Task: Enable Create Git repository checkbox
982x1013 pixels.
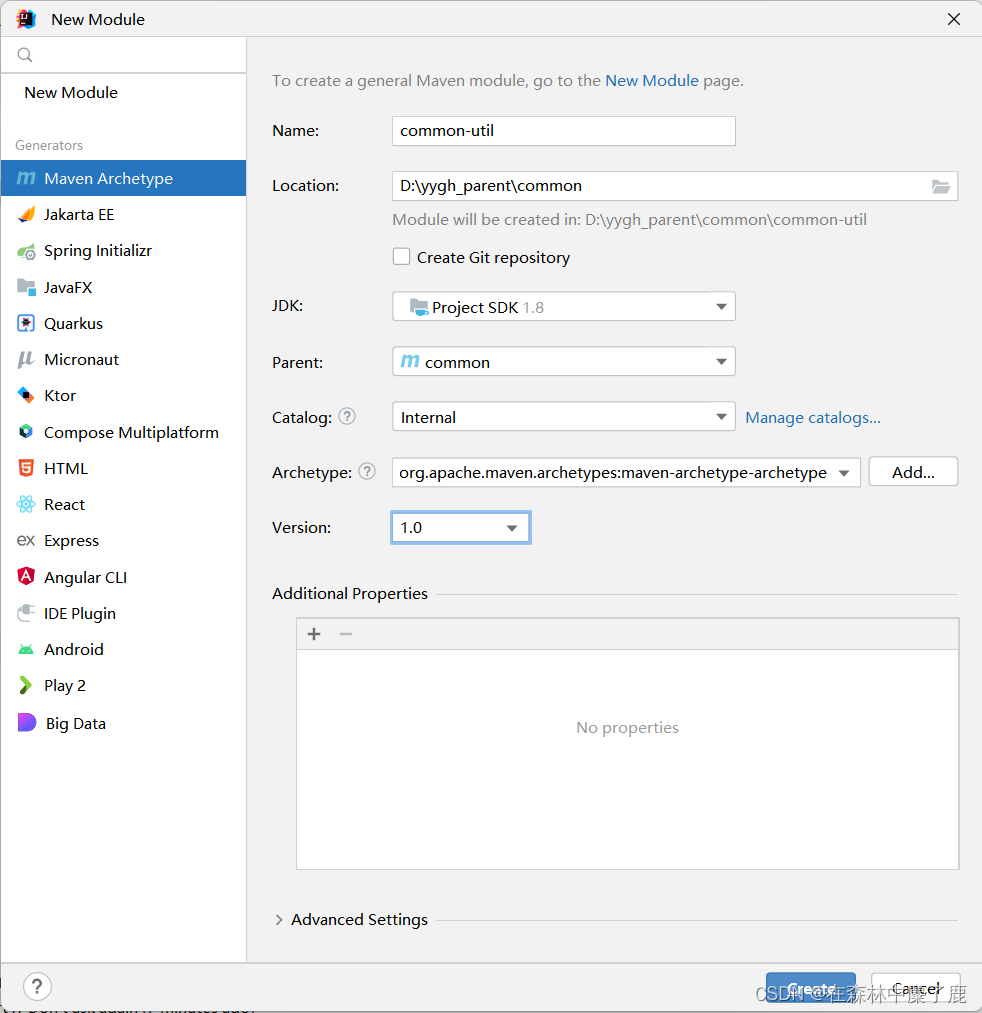Action: [x=402, y=256]
